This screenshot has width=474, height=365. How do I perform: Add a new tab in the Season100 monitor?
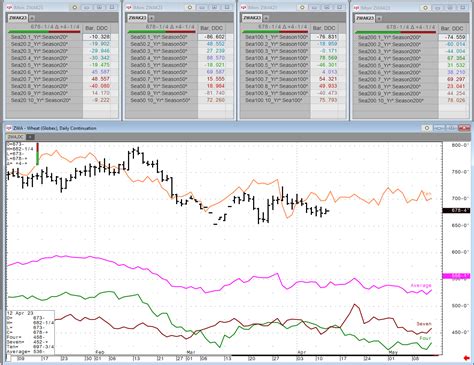point(266,18)
